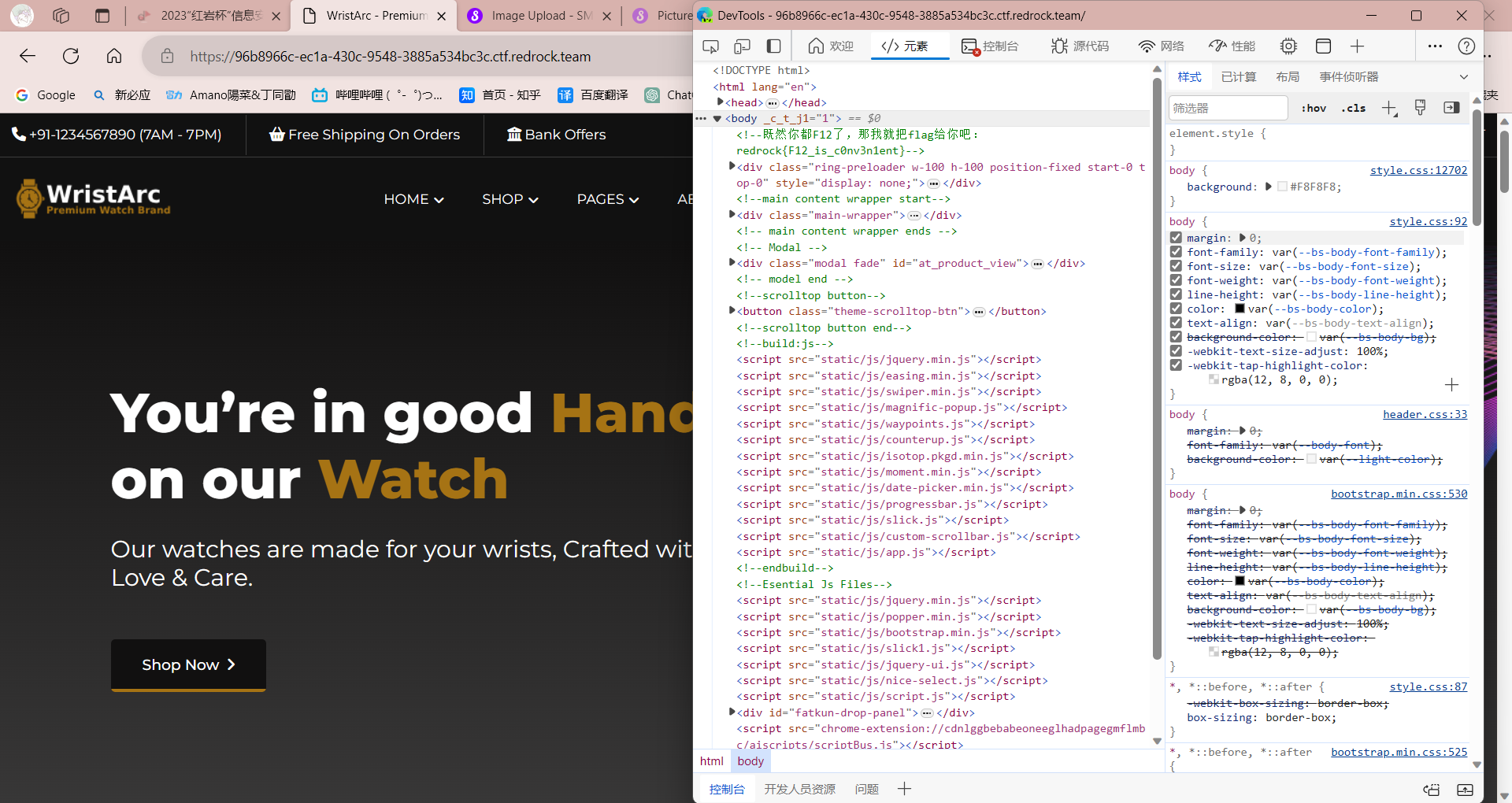The image size is (1512, 803).
Task: Open the HOME dropdown menu on the site
Action: pos(413,199)
